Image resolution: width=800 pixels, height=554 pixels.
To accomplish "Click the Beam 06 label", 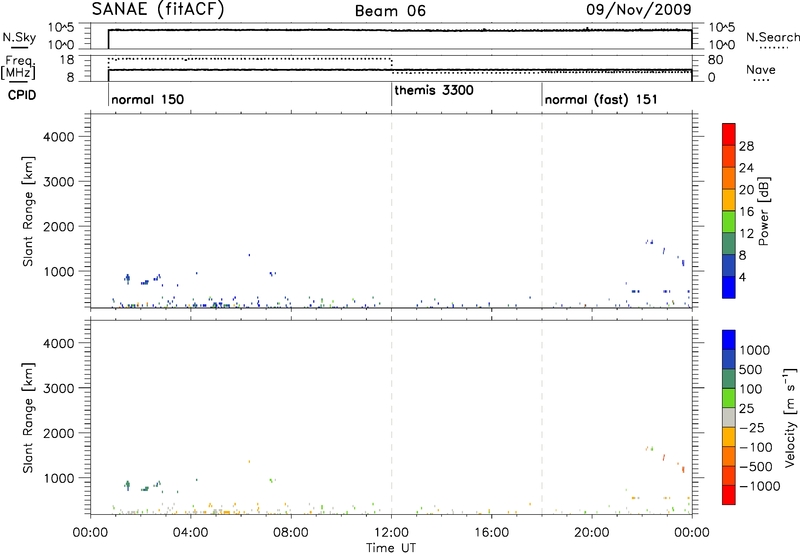I will (390, 11).
